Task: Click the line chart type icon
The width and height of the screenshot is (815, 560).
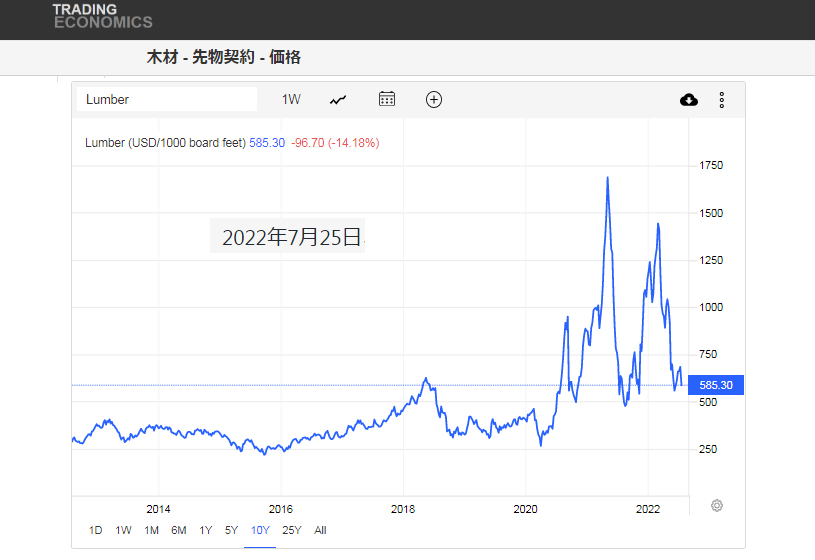Action: (x=338, y=99)
